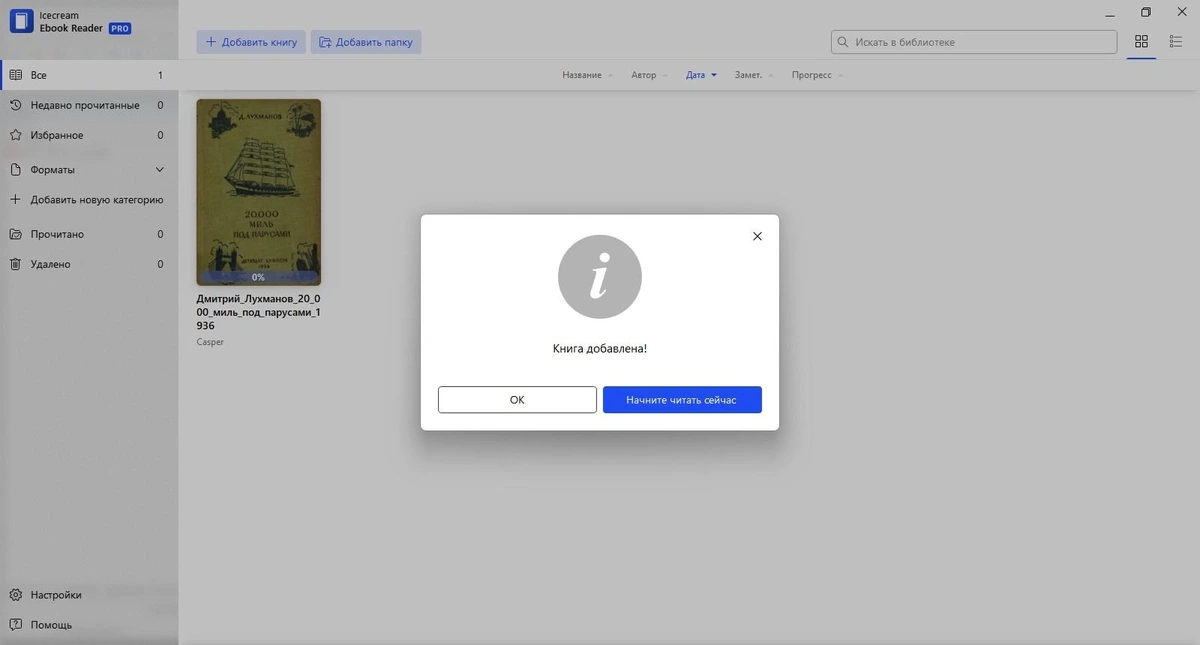Viewport: 1200px width, 645px height.
Task: Click OK in the dialog
Action: [517, 400]
